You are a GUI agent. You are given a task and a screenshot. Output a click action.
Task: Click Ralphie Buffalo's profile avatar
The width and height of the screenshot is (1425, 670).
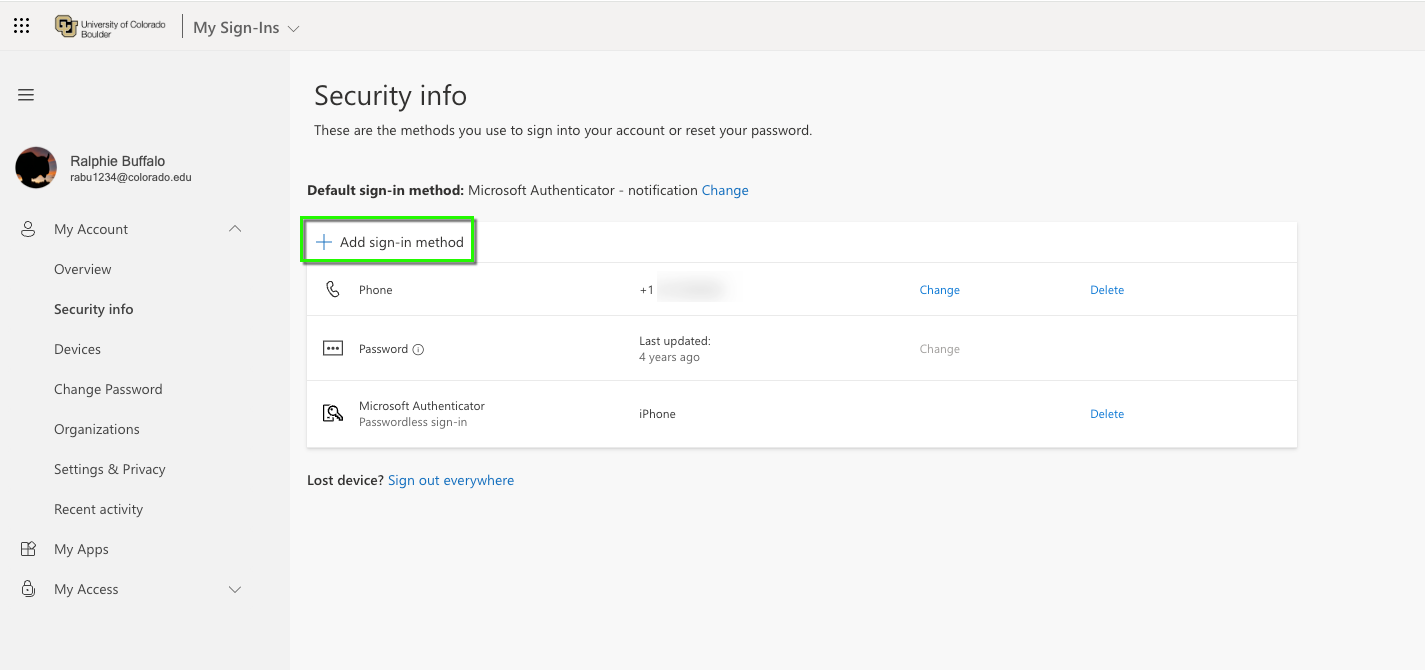[36, 168]
